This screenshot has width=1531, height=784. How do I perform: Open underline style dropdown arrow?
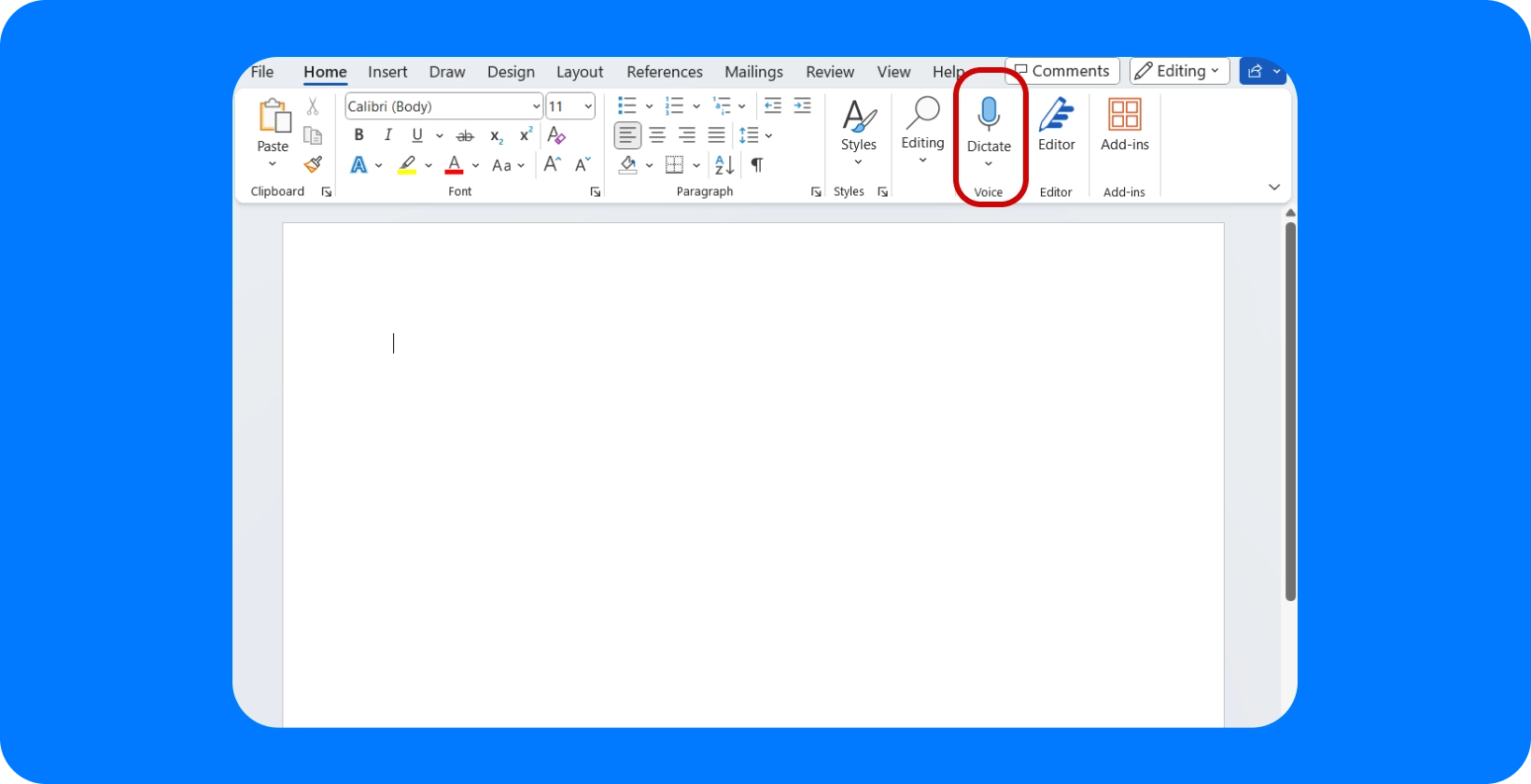440,136
